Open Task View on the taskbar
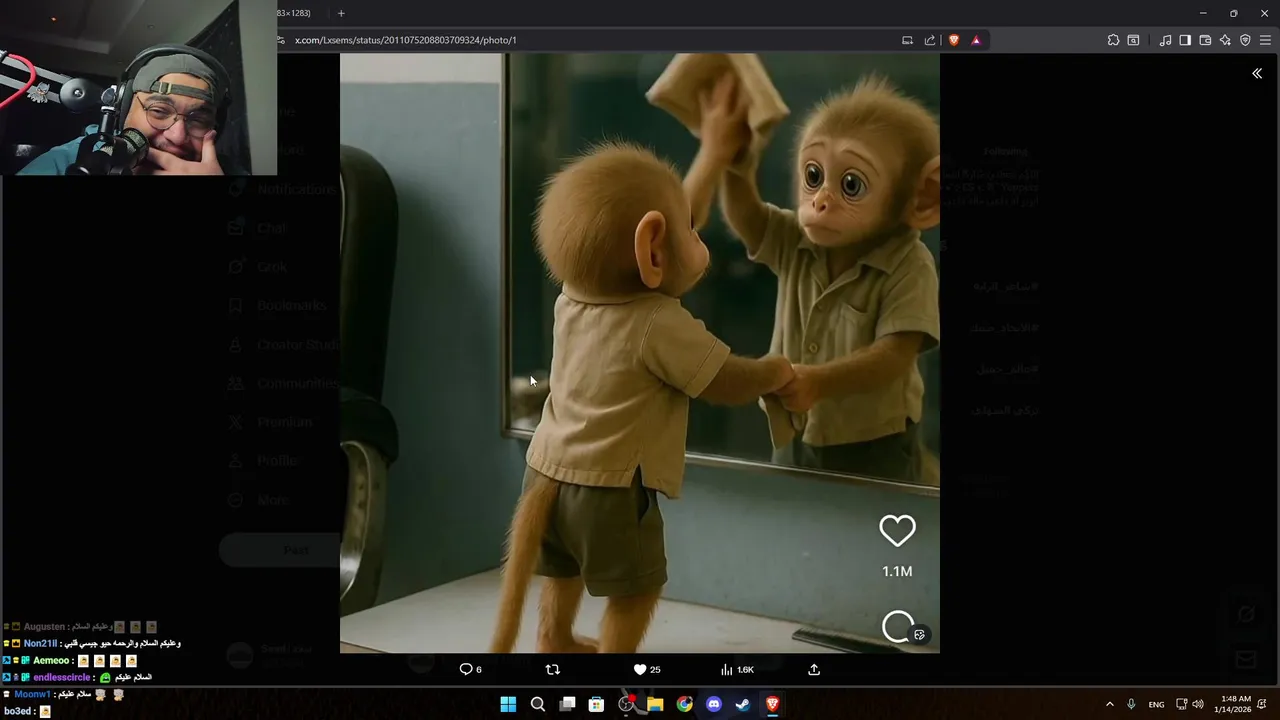The image size is (1280, 720). 567,704
